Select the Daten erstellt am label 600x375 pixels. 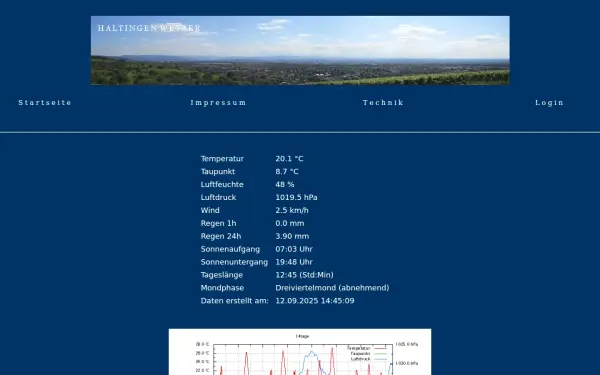(x=235, y=301)
